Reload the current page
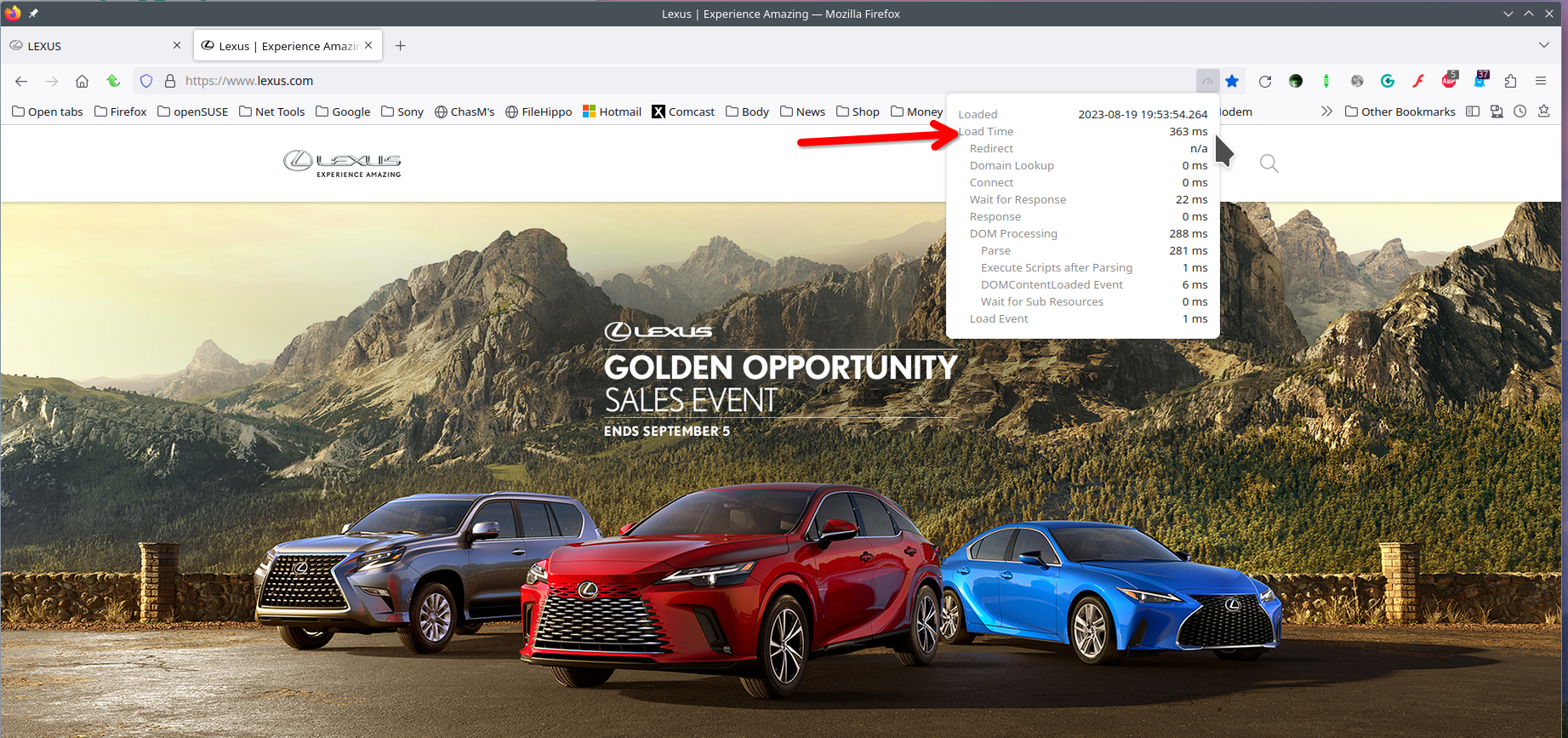Screen dimensions: 1568x738 point(1265,81)
